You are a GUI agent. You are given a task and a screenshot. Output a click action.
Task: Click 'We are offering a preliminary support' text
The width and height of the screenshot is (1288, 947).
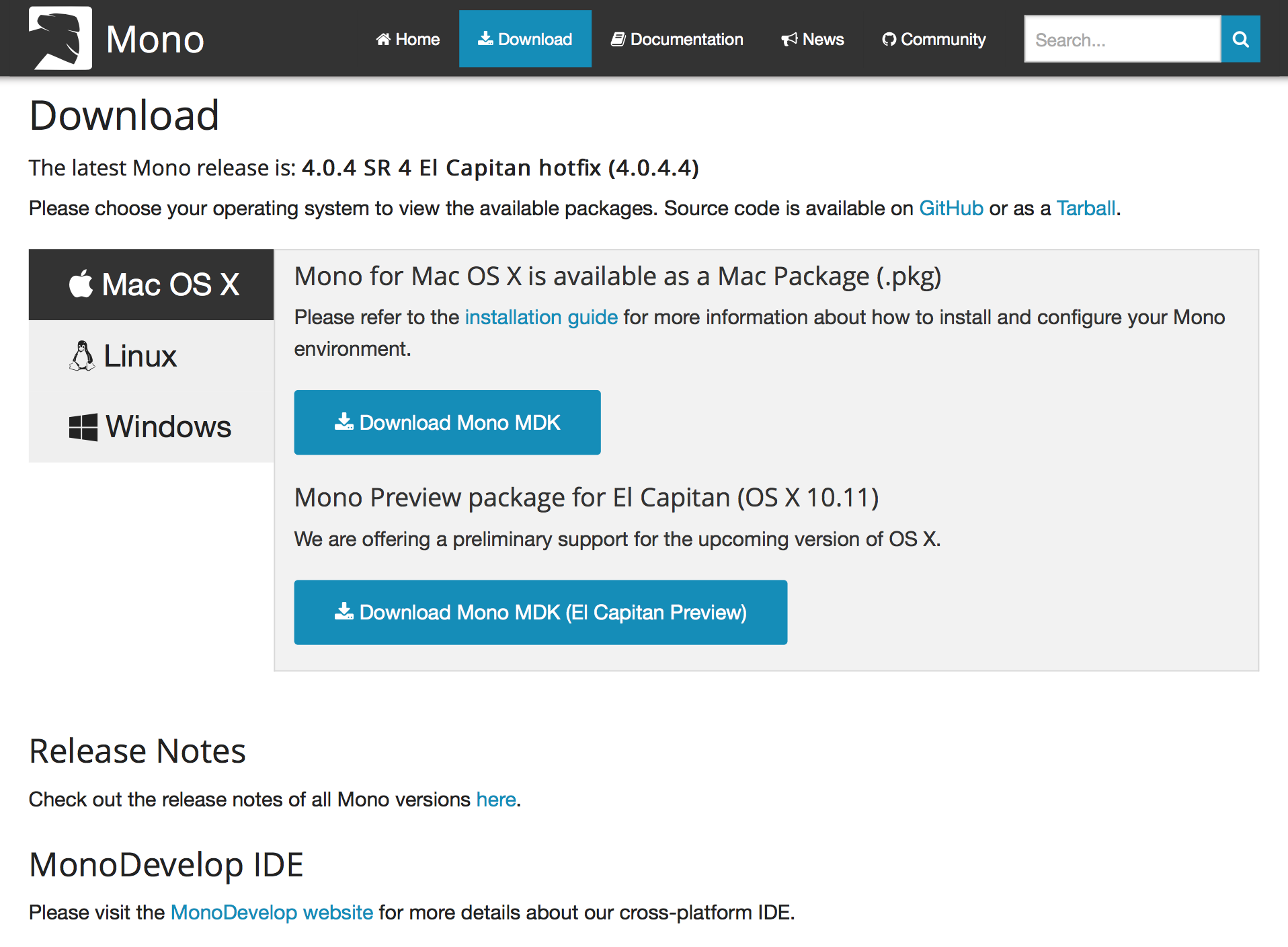click(617, 539)
